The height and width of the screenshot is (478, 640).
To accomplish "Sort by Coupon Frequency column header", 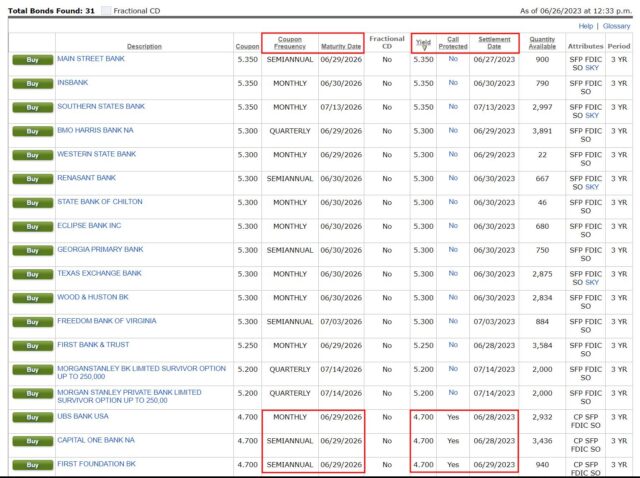I will click(x=290, y=42).
